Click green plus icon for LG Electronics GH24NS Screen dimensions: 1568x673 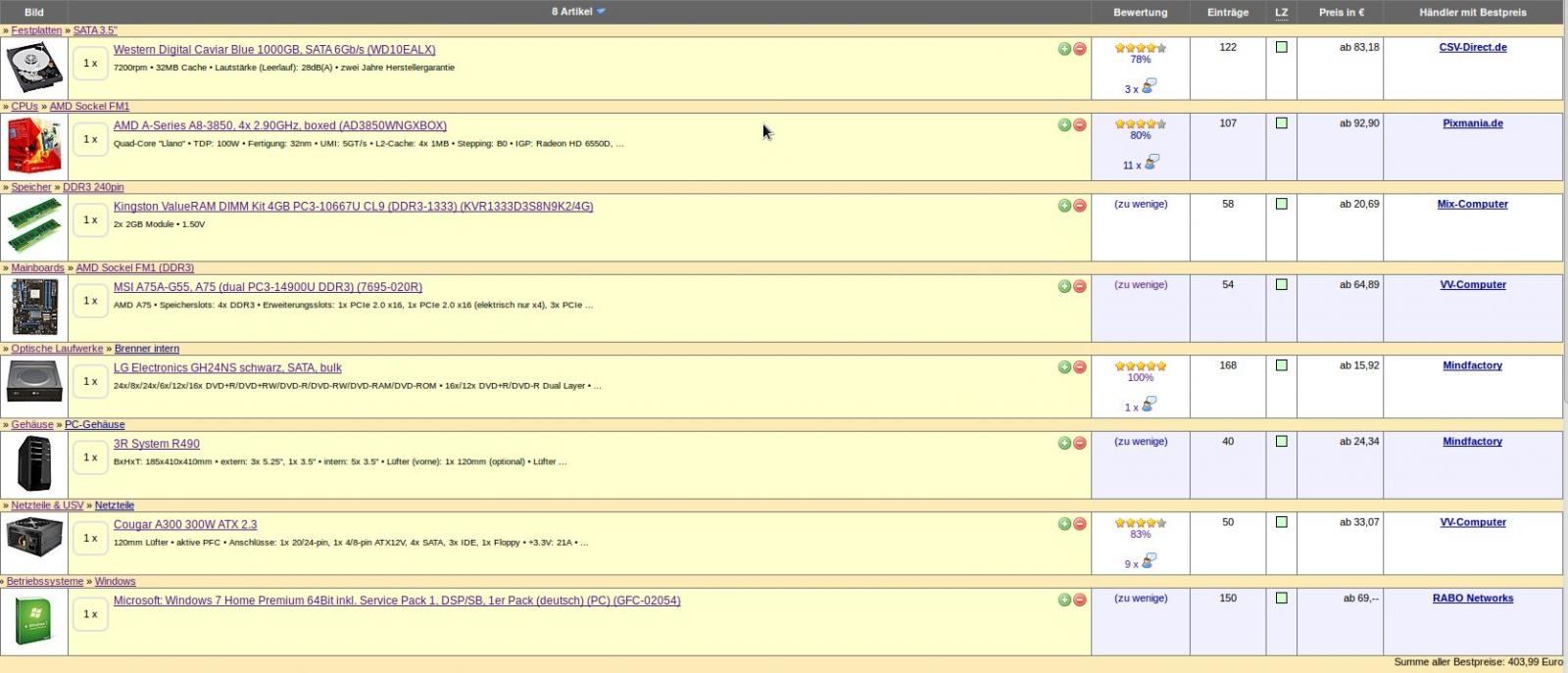[x=1064, y=367]
